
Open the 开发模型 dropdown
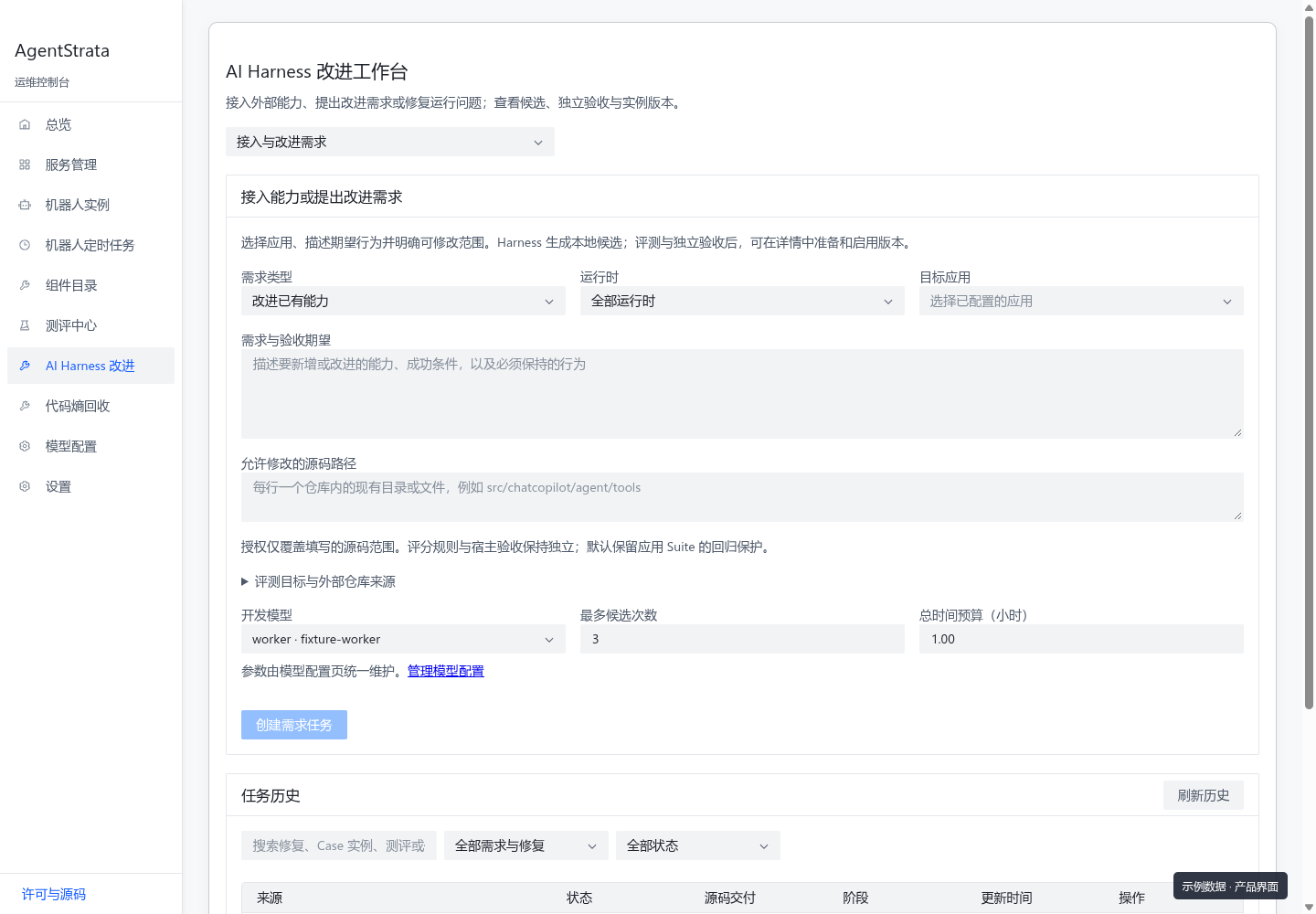(x=403, y=639)
